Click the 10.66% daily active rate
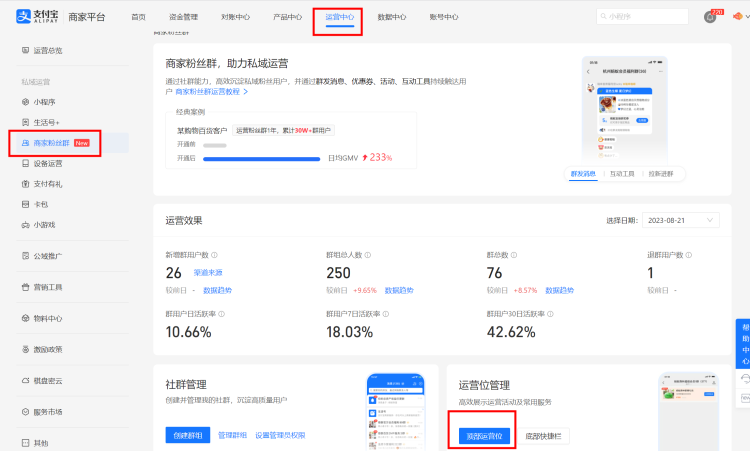Image resolution: width=750 pixels, height=451 pixels. (x=188, y=332)
